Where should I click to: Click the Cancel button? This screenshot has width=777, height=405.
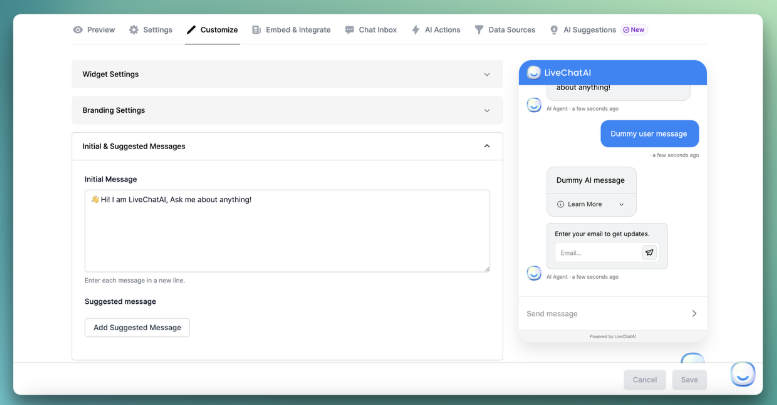[645, 380]
